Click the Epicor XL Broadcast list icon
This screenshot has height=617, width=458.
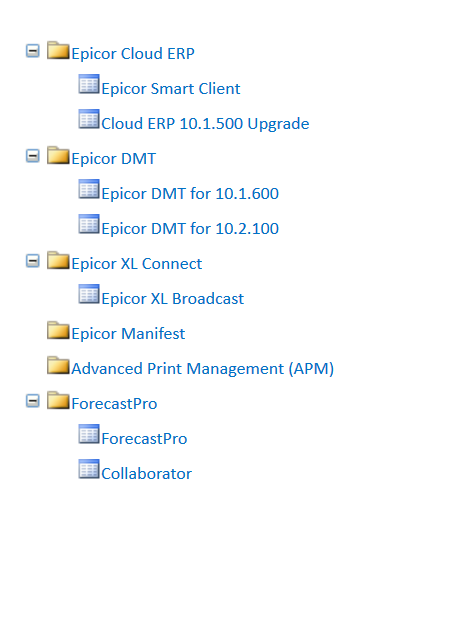tap(89, 294)
